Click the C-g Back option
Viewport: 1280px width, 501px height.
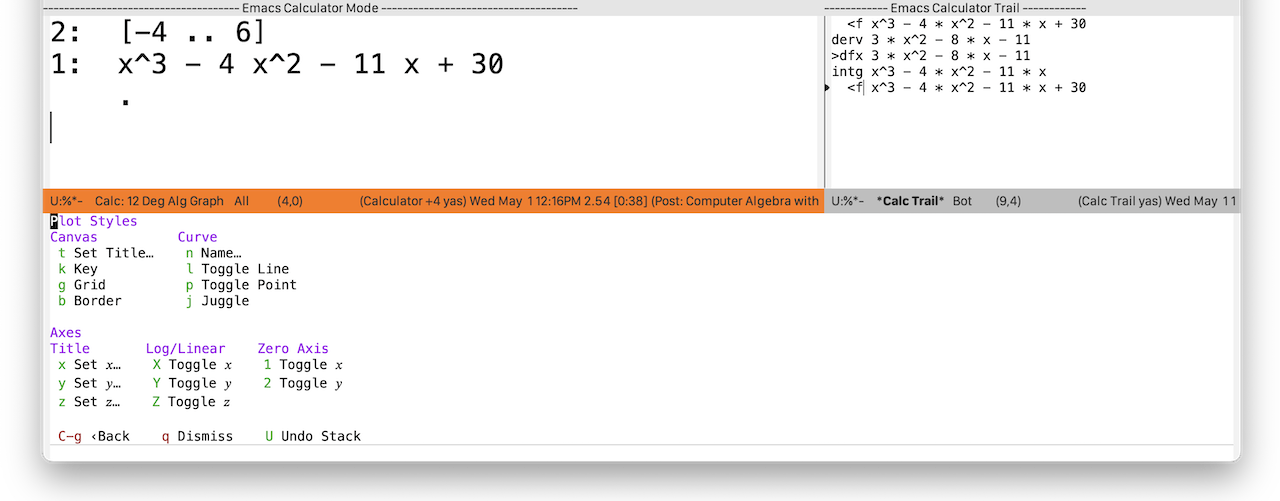pos(94,436)
